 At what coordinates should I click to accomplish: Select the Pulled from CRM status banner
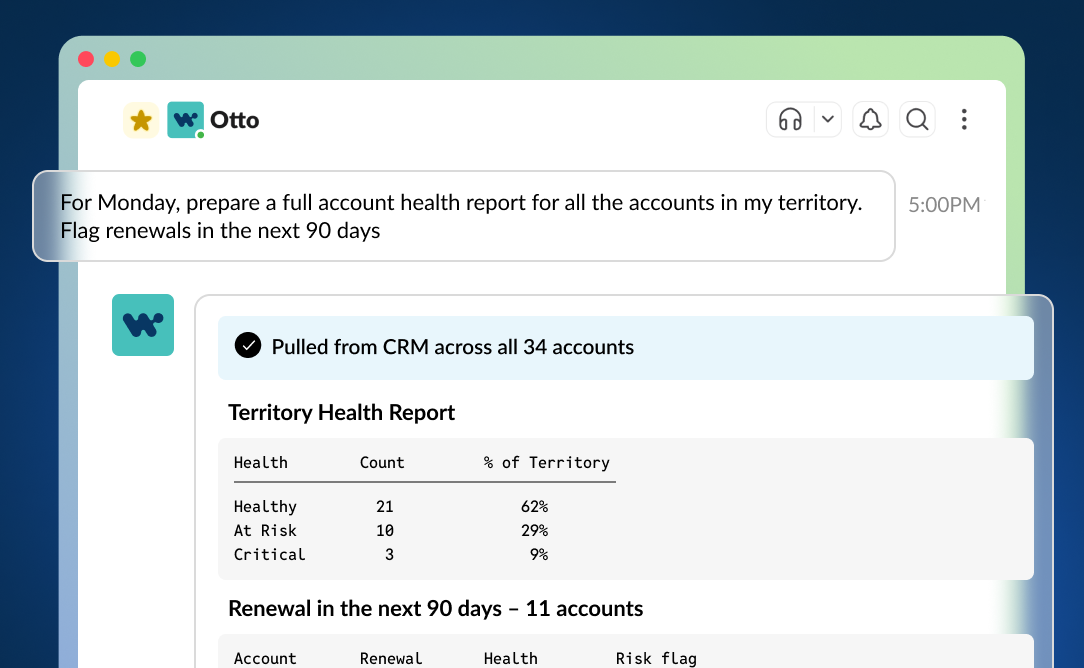626,348
